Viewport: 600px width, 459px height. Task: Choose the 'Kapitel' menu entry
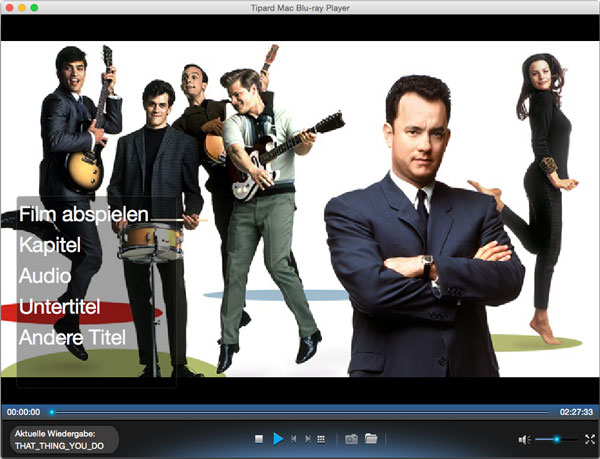50,245
